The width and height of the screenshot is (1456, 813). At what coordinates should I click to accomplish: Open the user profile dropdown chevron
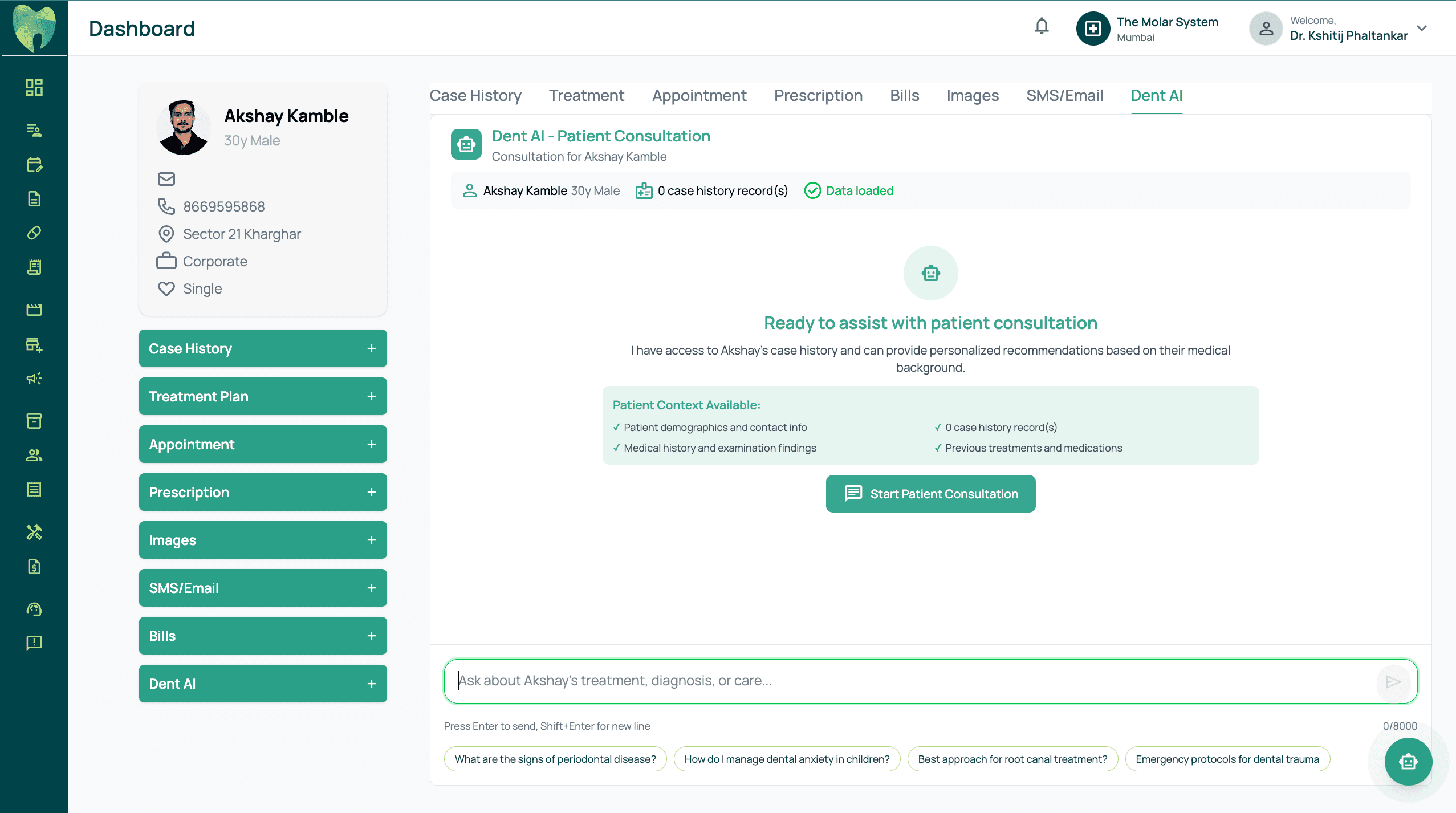1422,28
